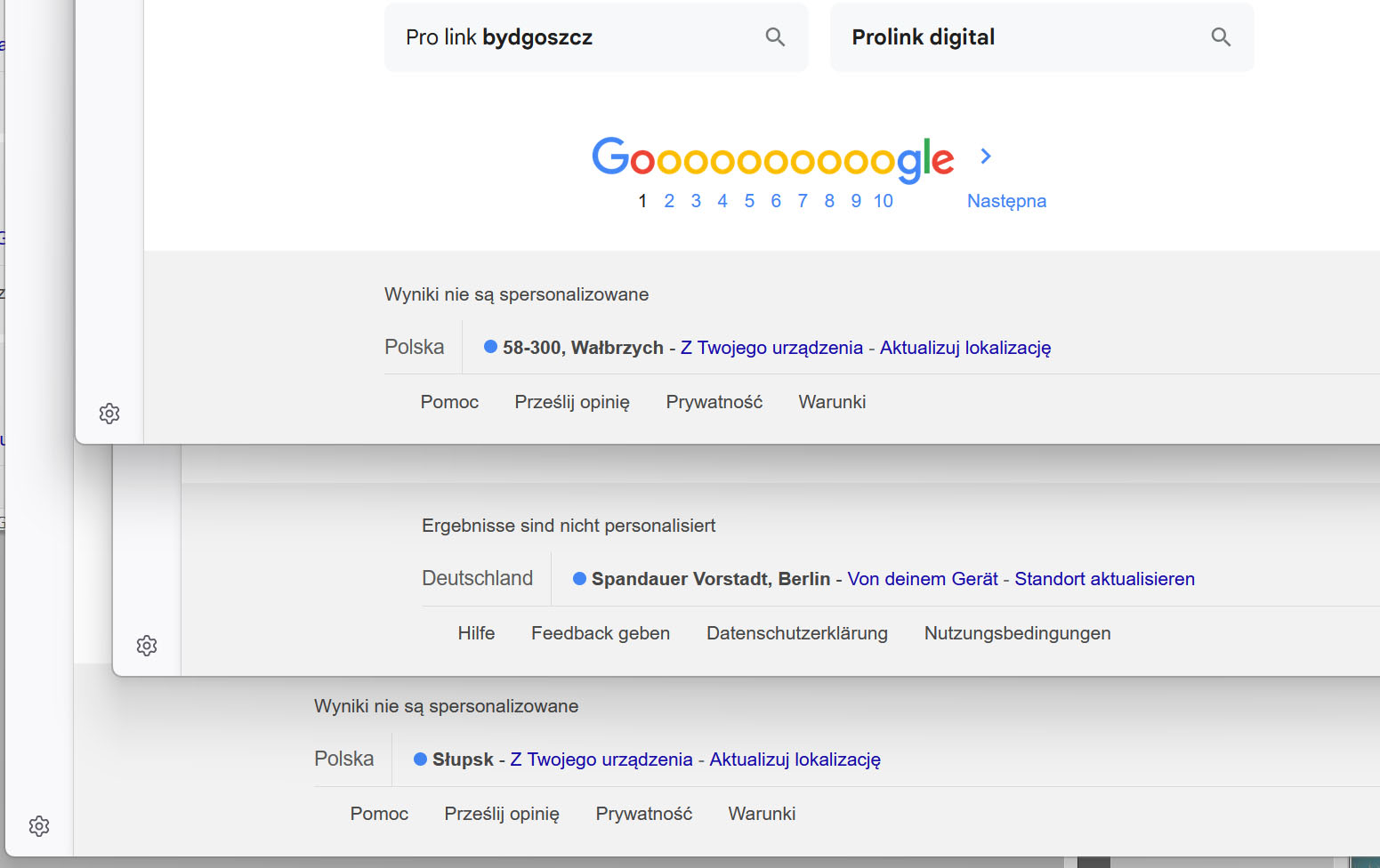Image resolution: width=1380 pixels, height=868 pixels.
Task: Open the "Pomoc" help link
Action: [449, 402]
